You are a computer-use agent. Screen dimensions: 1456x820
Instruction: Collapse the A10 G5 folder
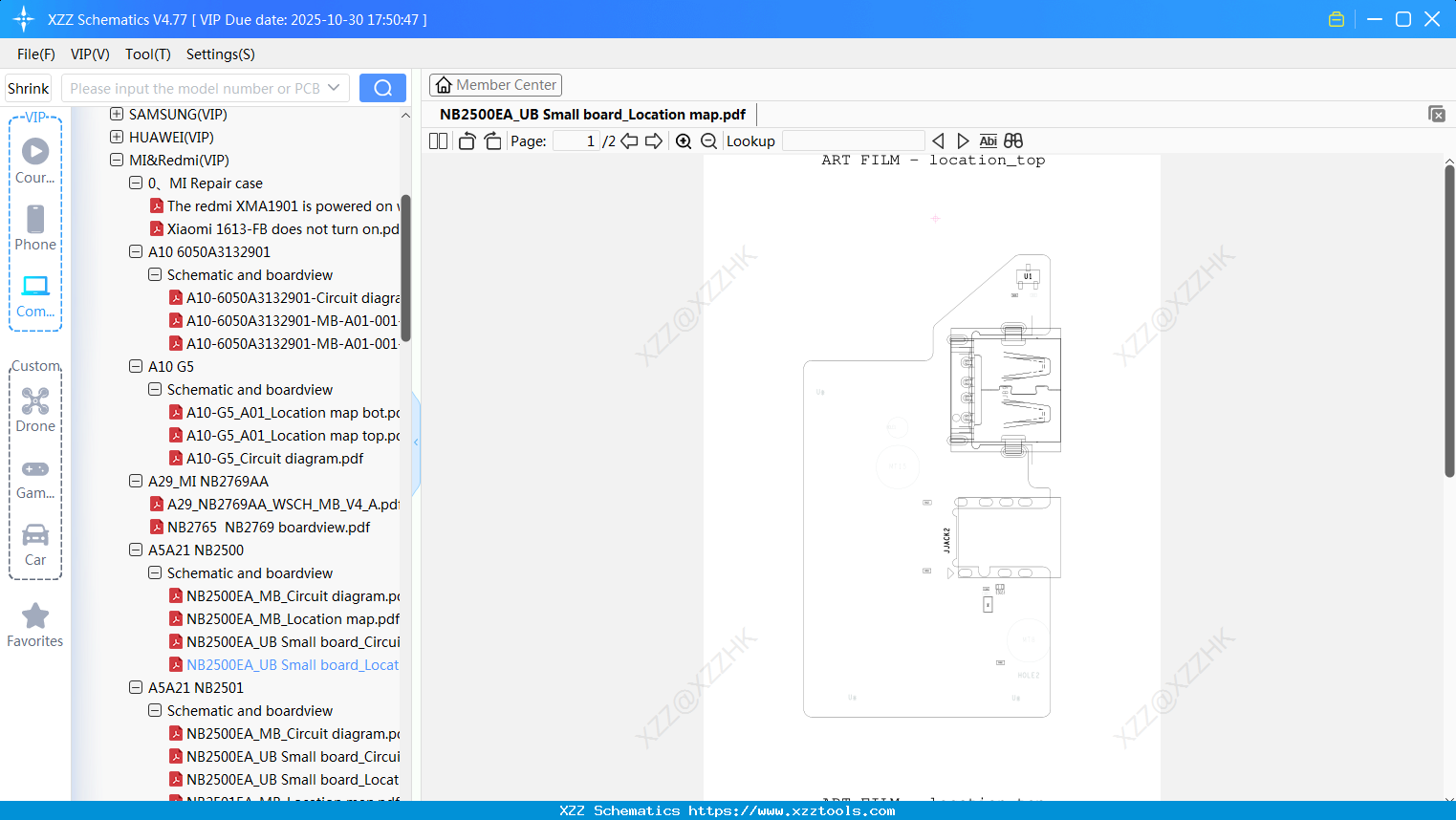tap(136, 367)
